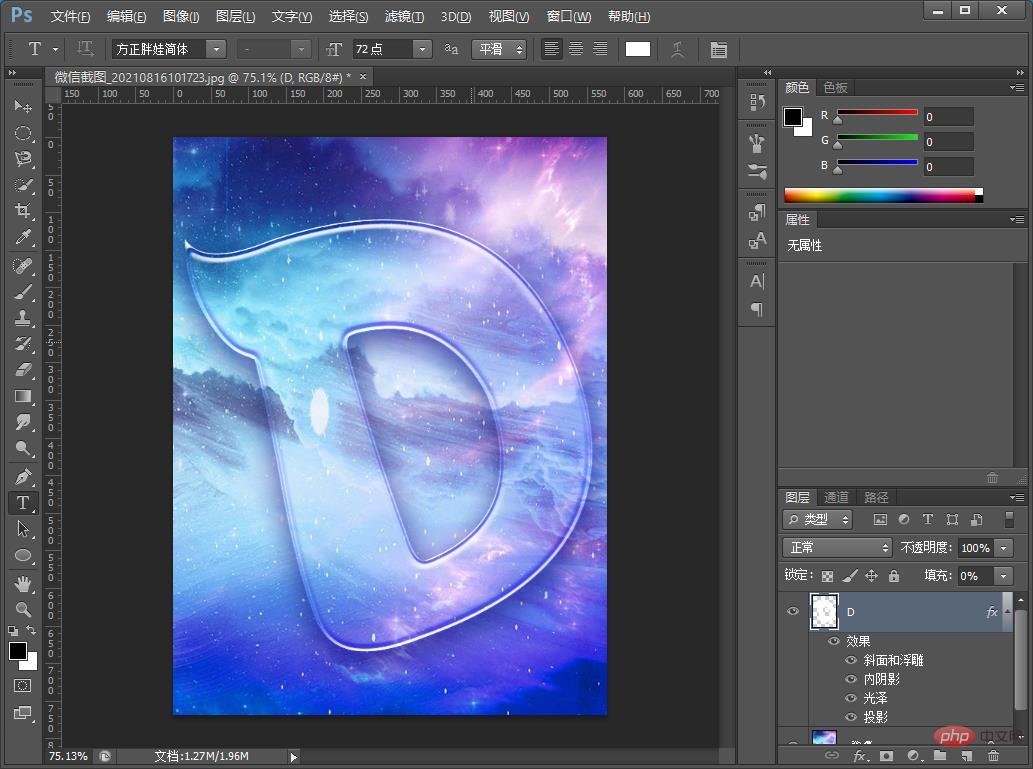Select the Dodge tool
Viewport: 1033px width, 769px height.
pos(23,448)
